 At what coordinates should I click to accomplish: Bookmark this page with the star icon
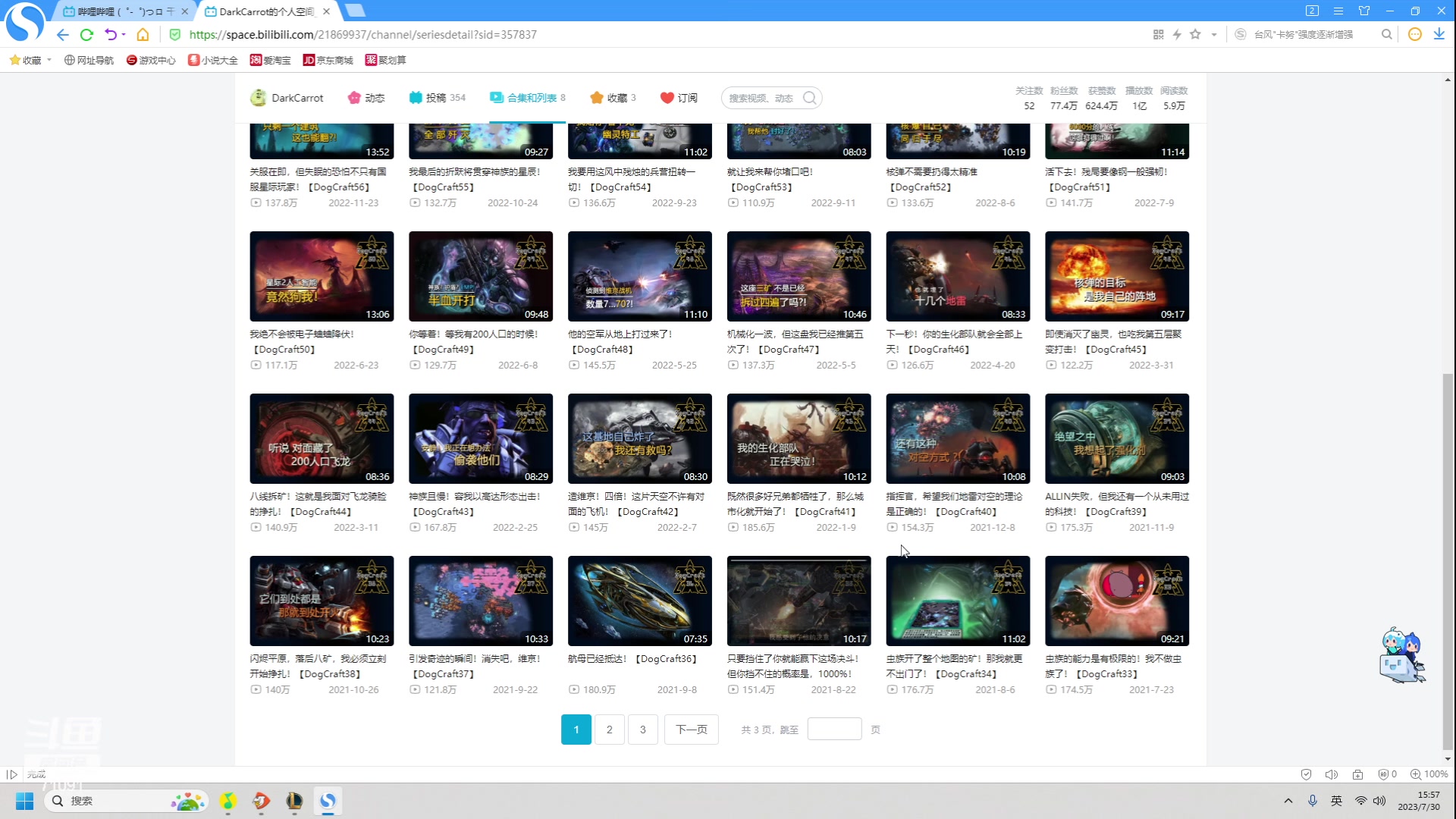tap(1196, 34)
